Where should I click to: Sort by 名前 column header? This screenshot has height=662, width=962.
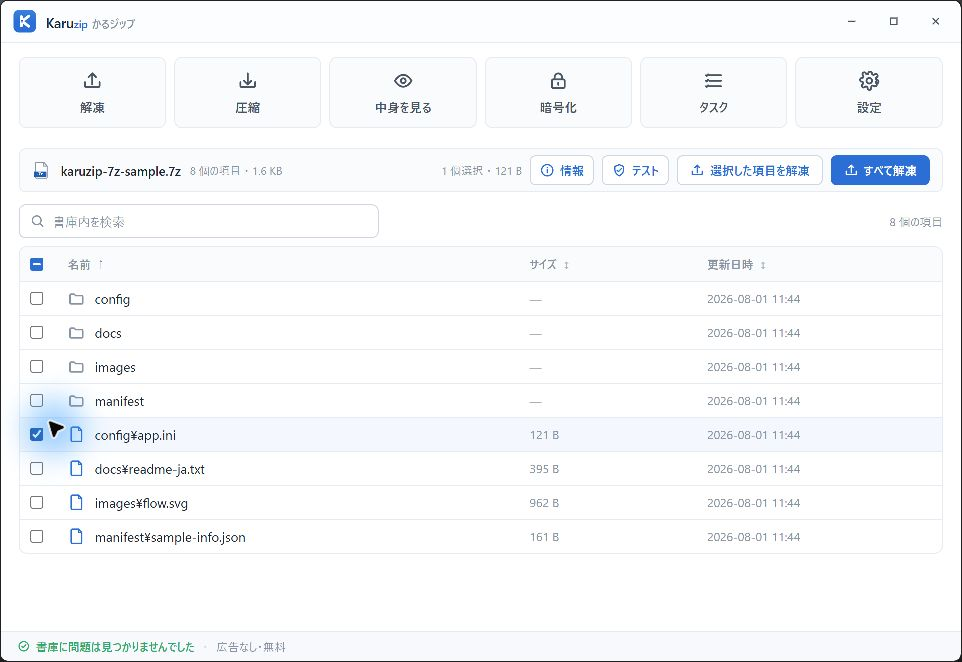(85, 264)
